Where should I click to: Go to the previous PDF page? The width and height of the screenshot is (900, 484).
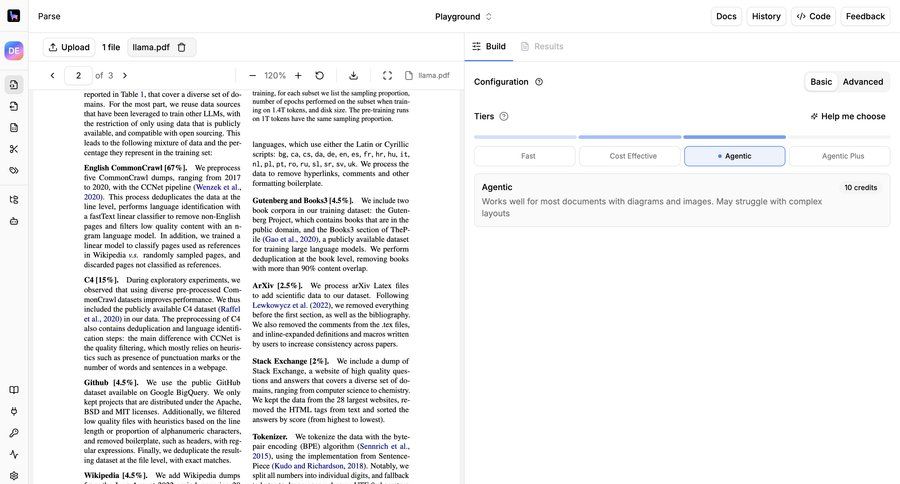coord(52,75)
